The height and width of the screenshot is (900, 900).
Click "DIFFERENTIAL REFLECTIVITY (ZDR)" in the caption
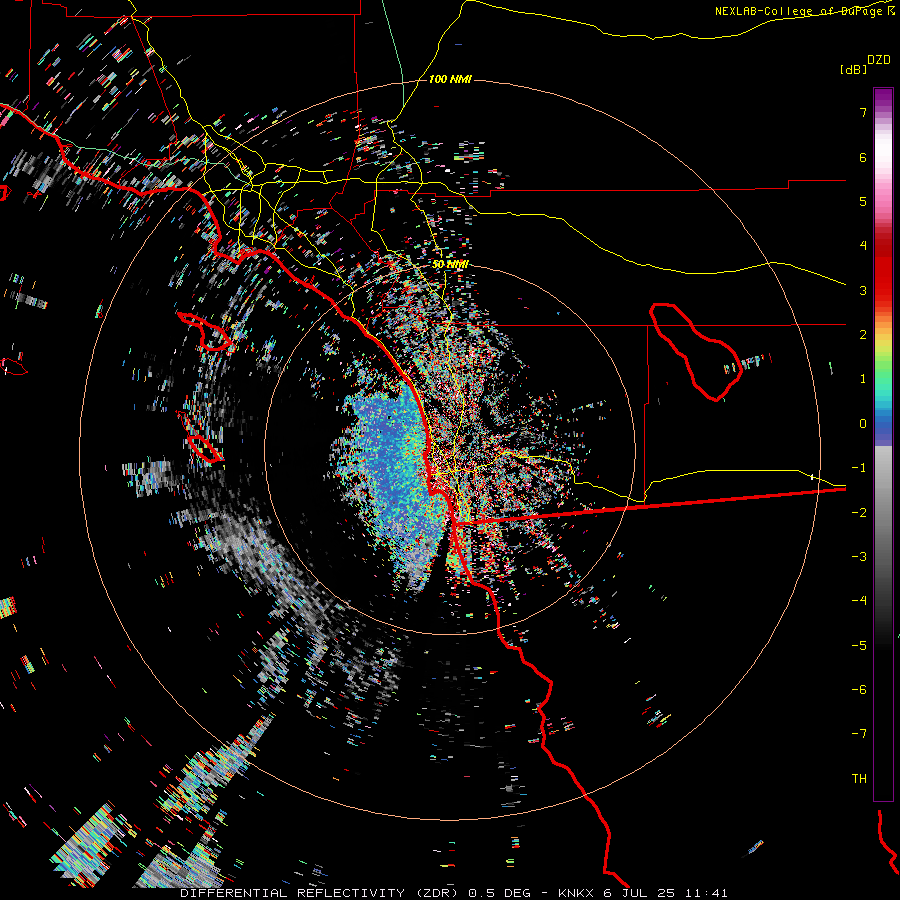[x=321, y=893]
